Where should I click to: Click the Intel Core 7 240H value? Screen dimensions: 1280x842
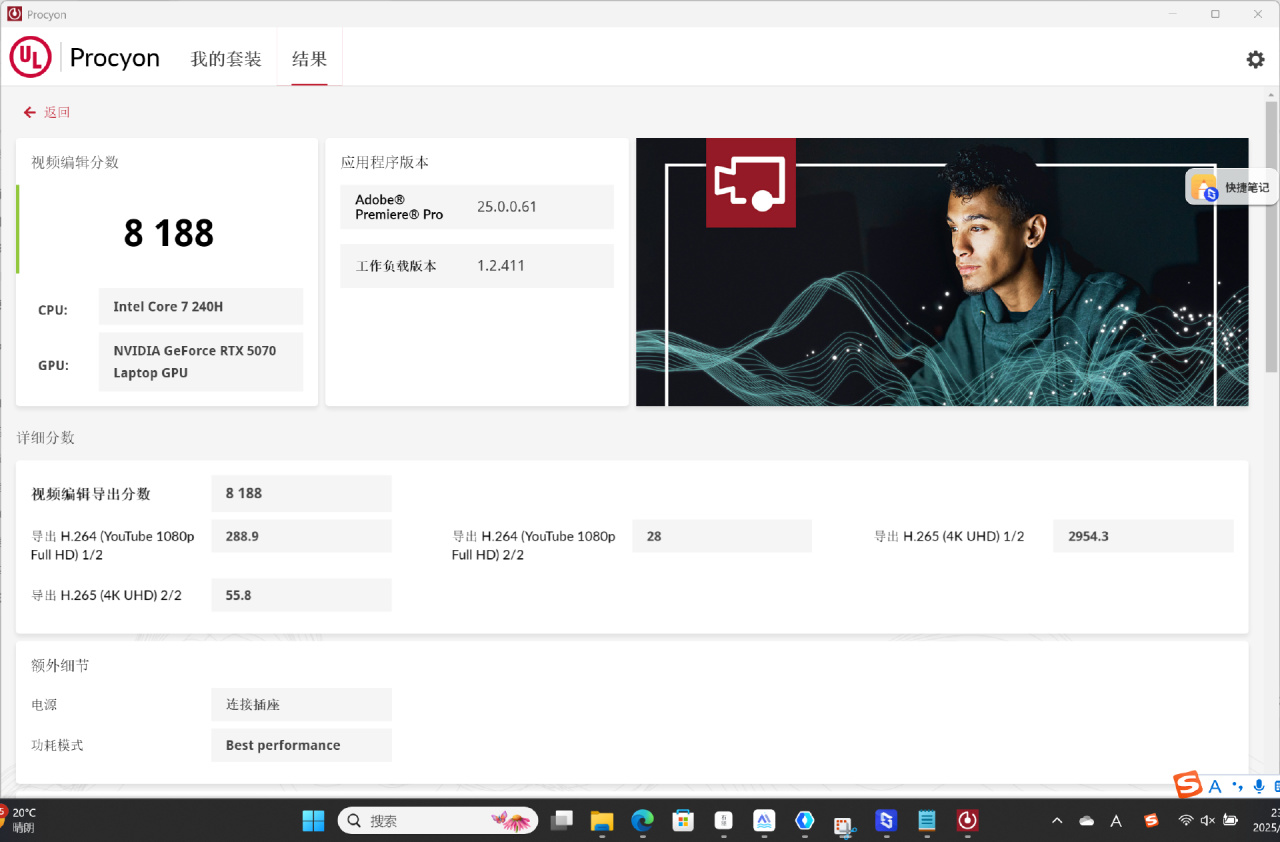[x=201, y=307]
